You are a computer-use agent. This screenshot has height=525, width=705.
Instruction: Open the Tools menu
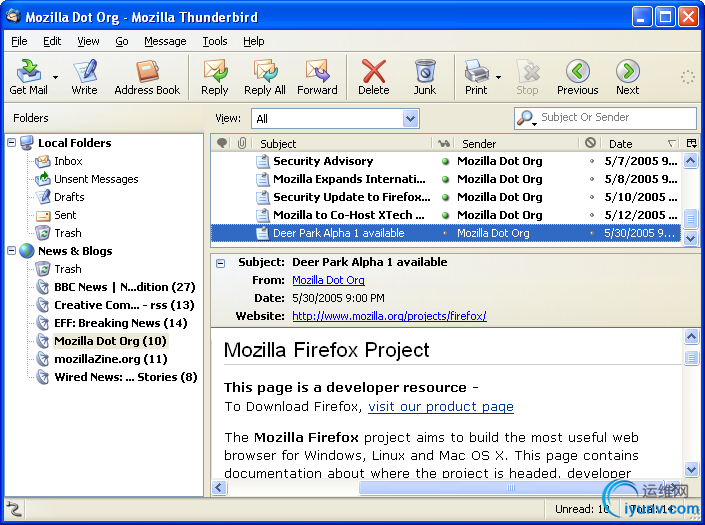click(215, 41)
